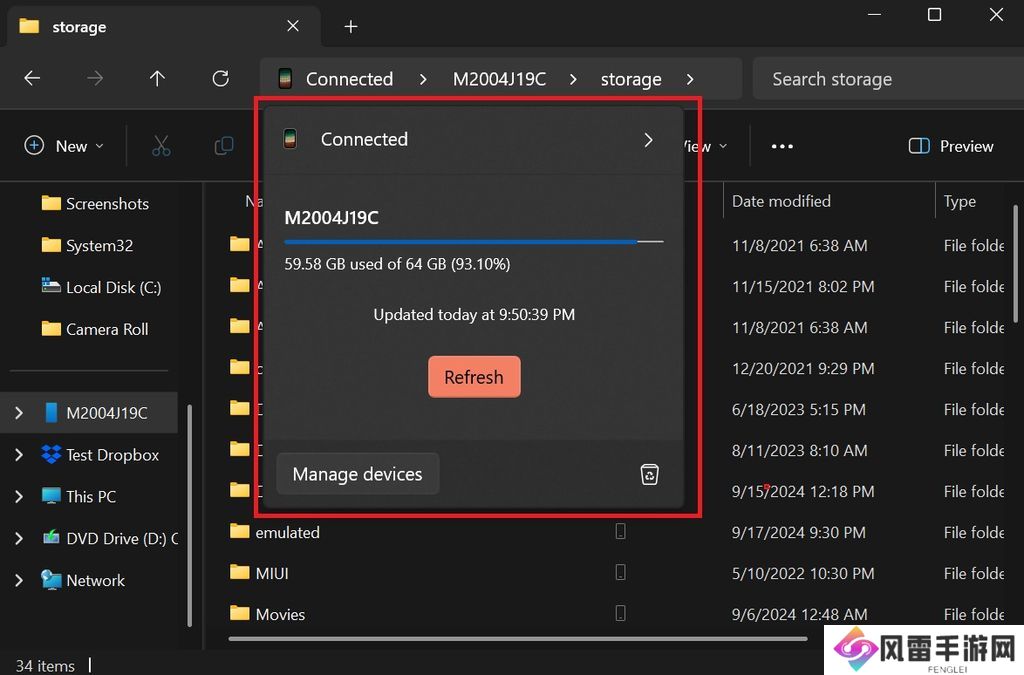Click the Up directory arrow
The image size is (1024, 675).
[157, 79]
